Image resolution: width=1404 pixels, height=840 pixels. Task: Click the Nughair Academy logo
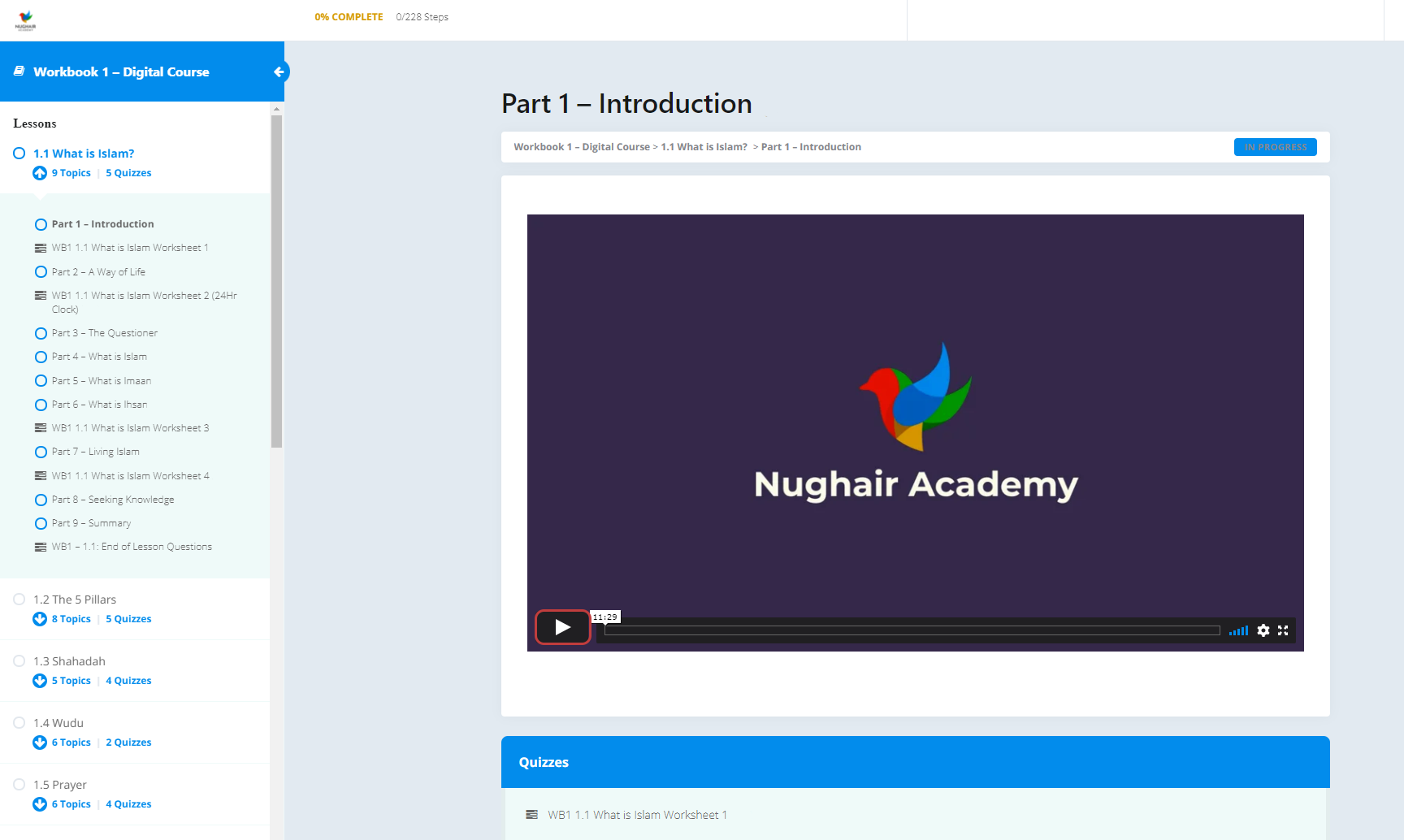26,19
